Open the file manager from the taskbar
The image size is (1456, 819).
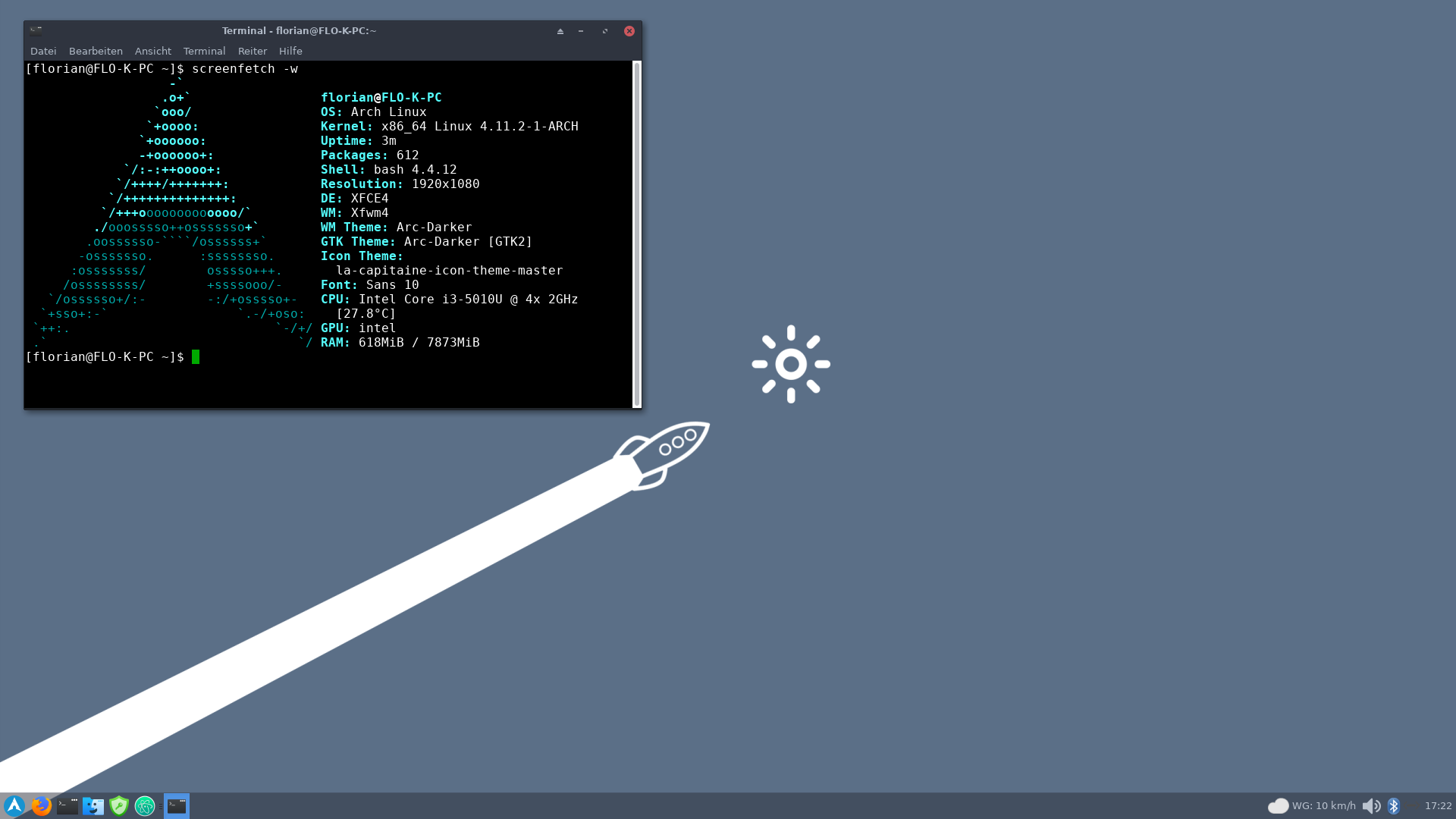pyautogui.click(x=93, y=805)
